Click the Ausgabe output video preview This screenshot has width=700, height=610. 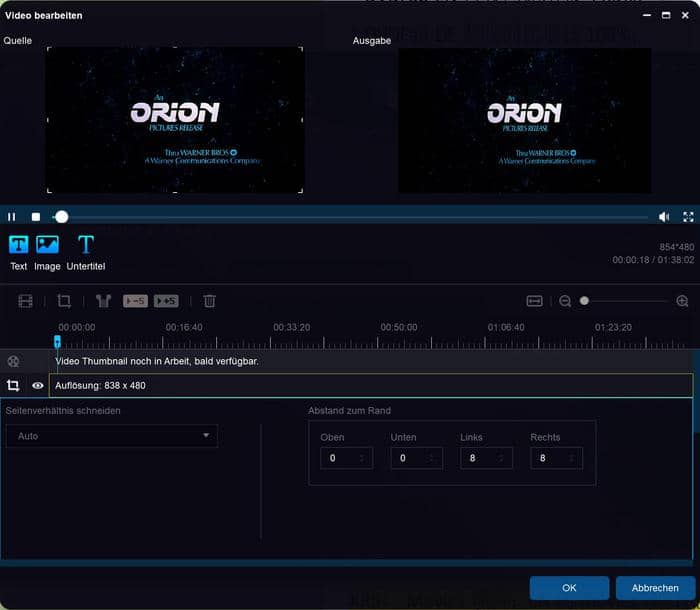(x=525, y=120)
